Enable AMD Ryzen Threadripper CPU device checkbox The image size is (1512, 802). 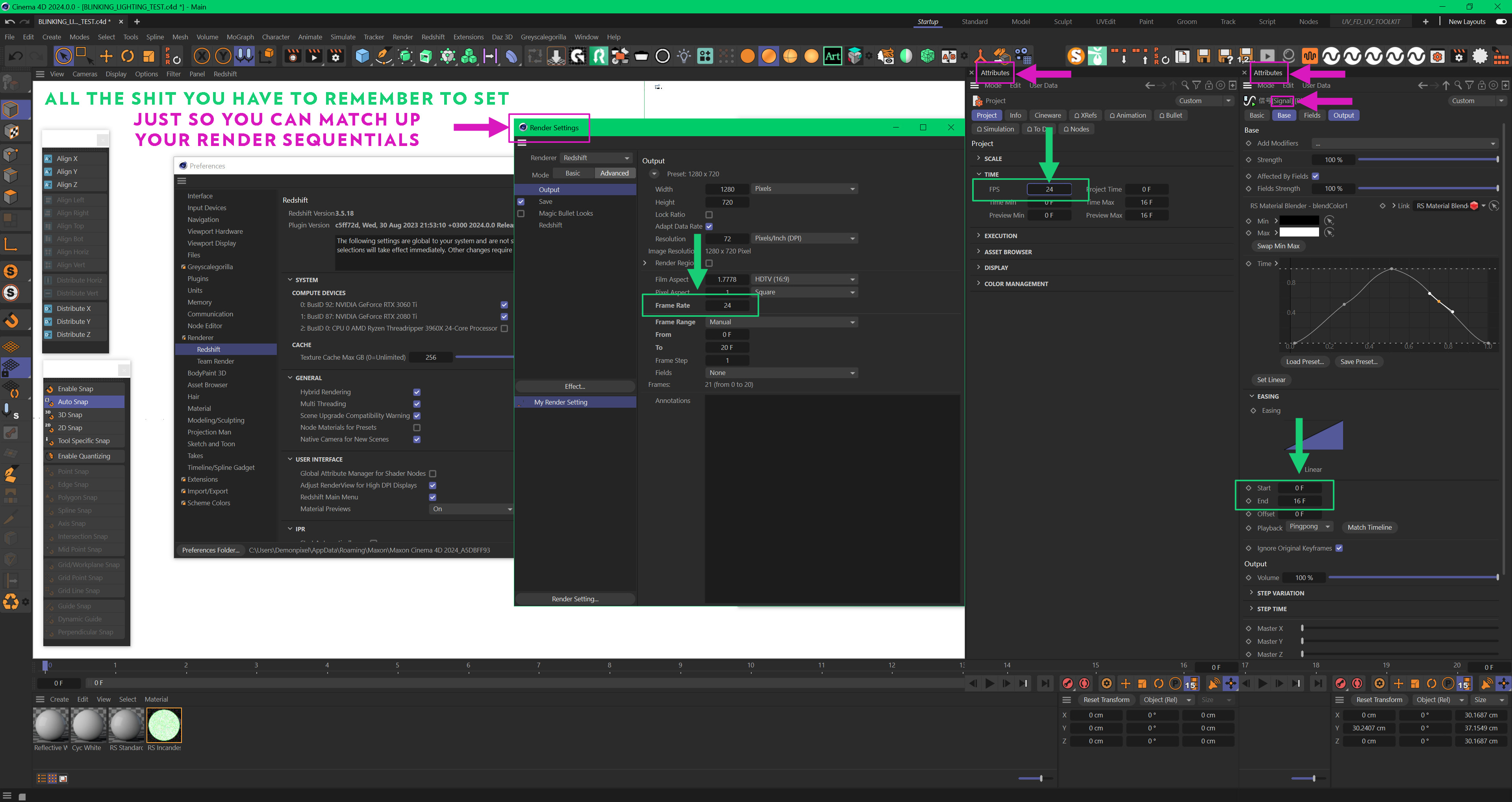point(504,329)
